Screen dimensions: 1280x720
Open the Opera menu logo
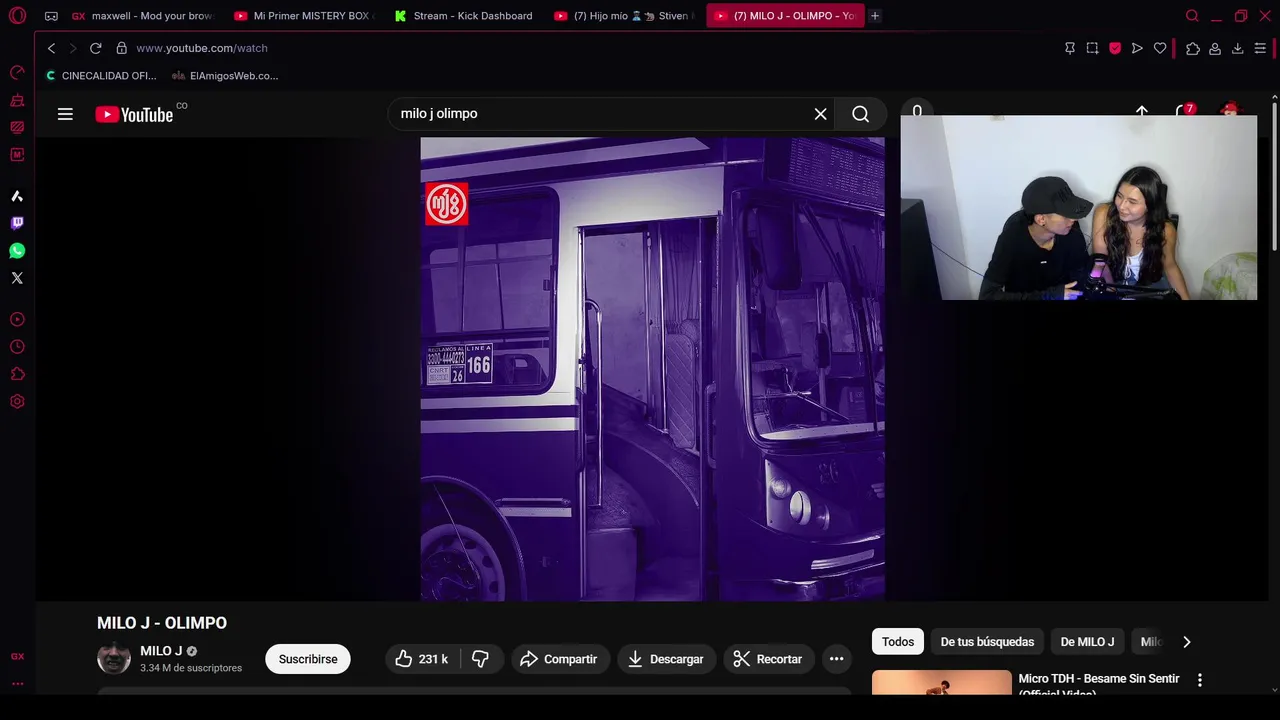(x=17, y=16)
